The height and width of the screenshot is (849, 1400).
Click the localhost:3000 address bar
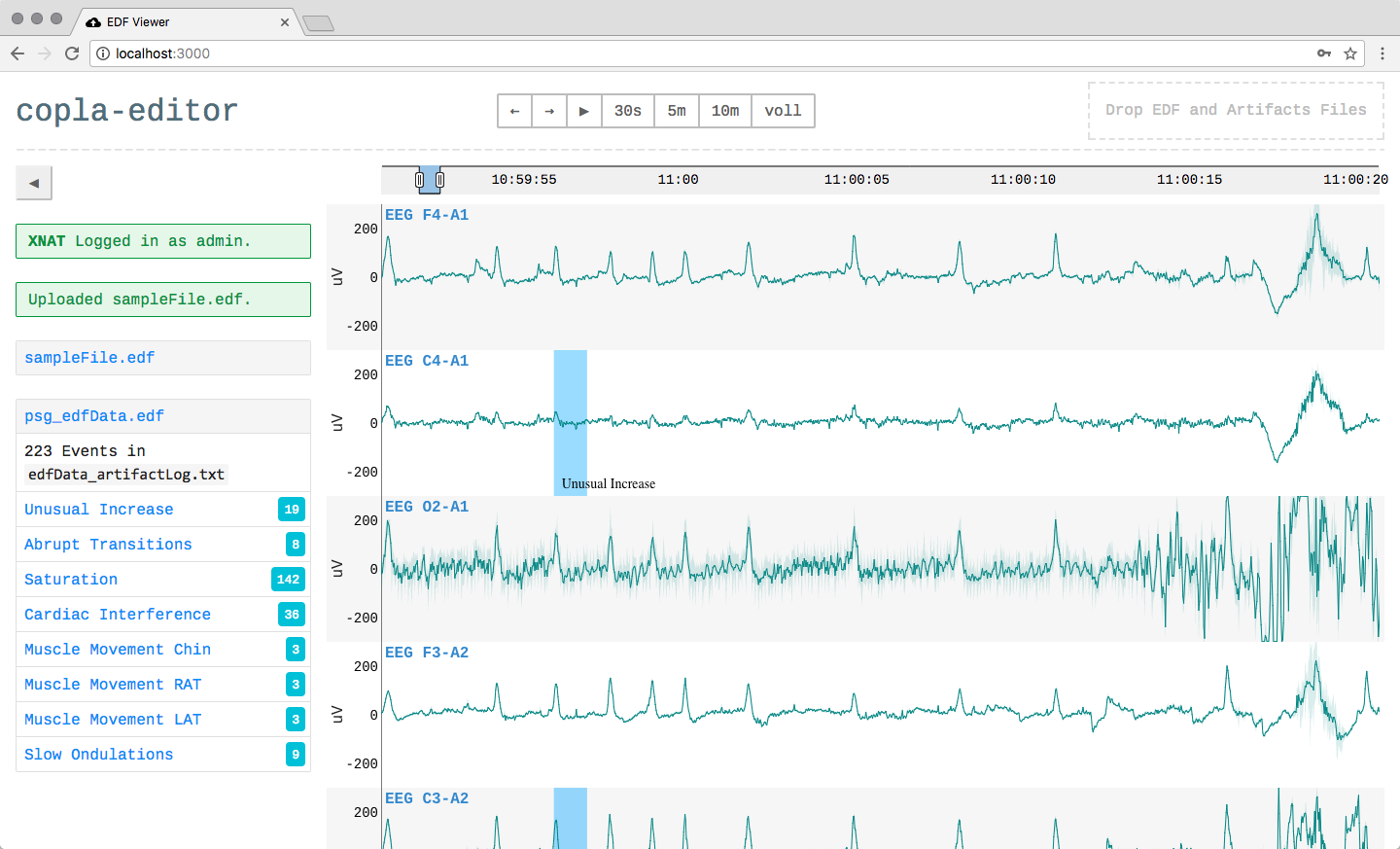(x=727, y=53)
